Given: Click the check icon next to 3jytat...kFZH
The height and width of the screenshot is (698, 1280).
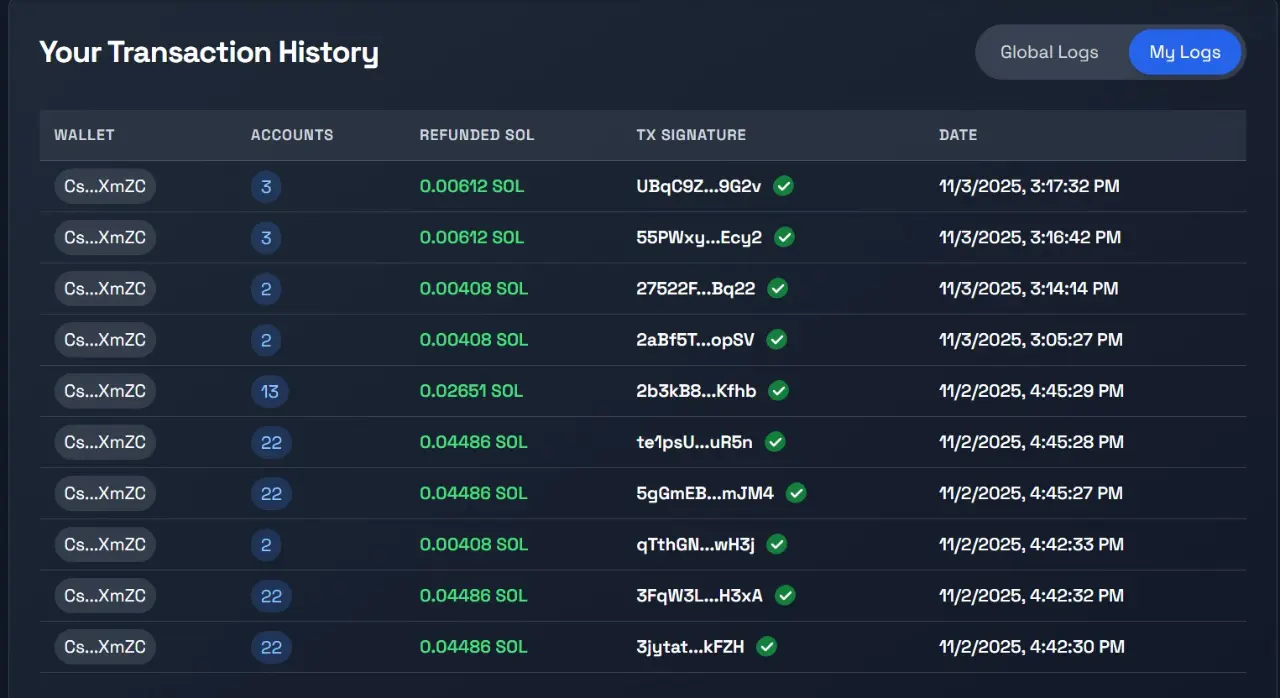Looking at the screenshot, I should (766, 646).
